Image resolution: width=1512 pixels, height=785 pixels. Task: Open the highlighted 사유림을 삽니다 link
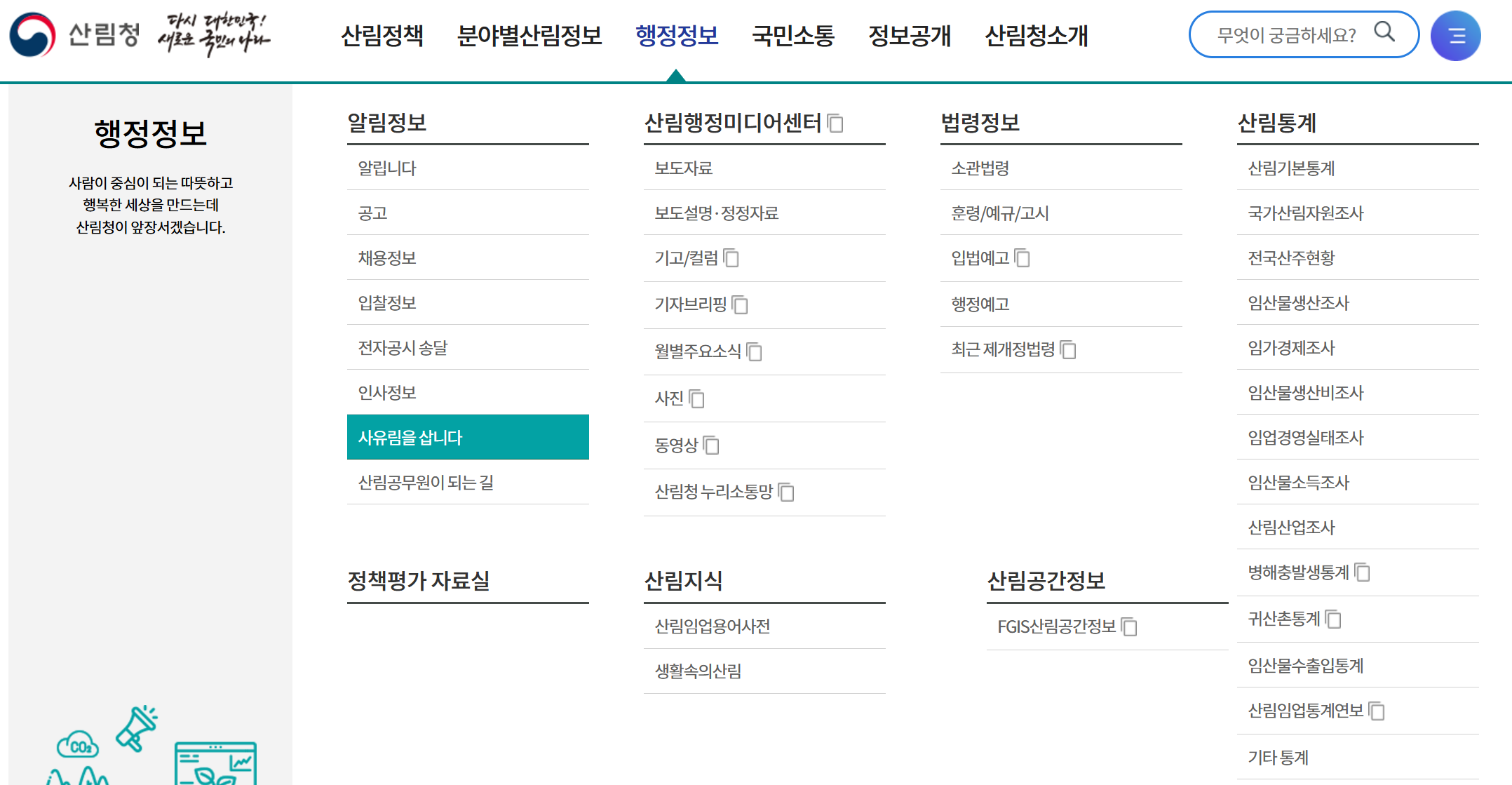click(x=410, y=437)
